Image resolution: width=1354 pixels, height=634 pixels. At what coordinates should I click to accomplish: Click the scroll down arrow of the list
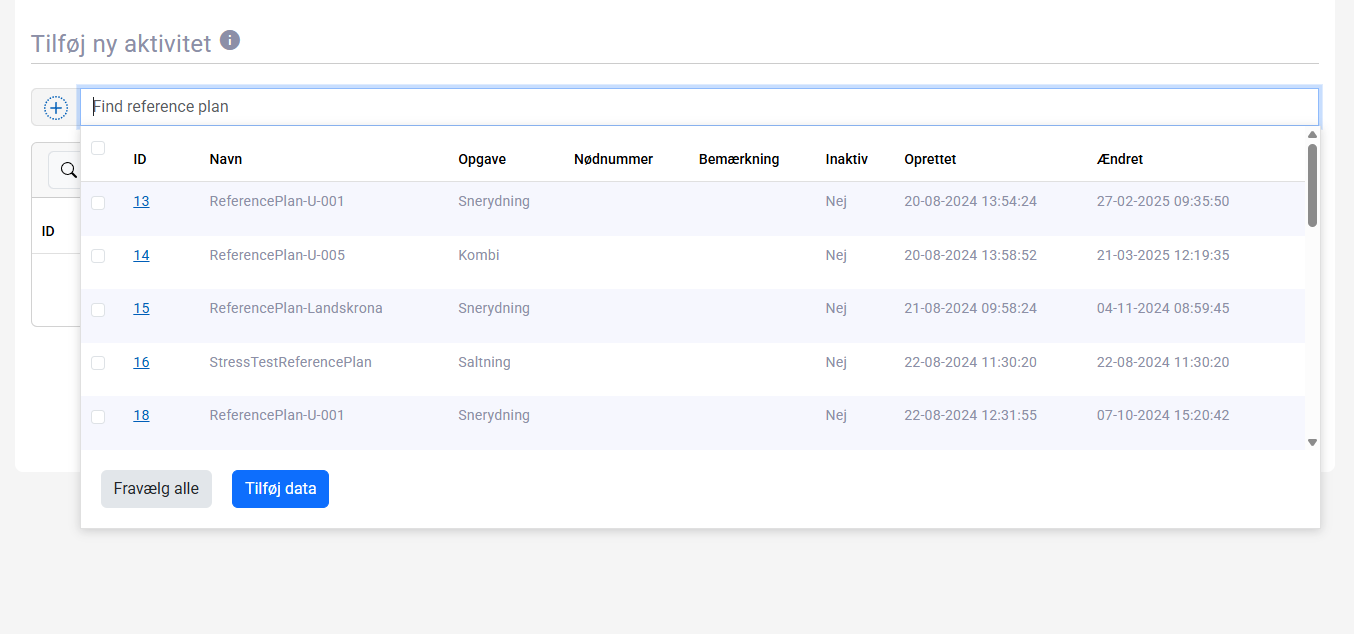(x=1312, y=442)
